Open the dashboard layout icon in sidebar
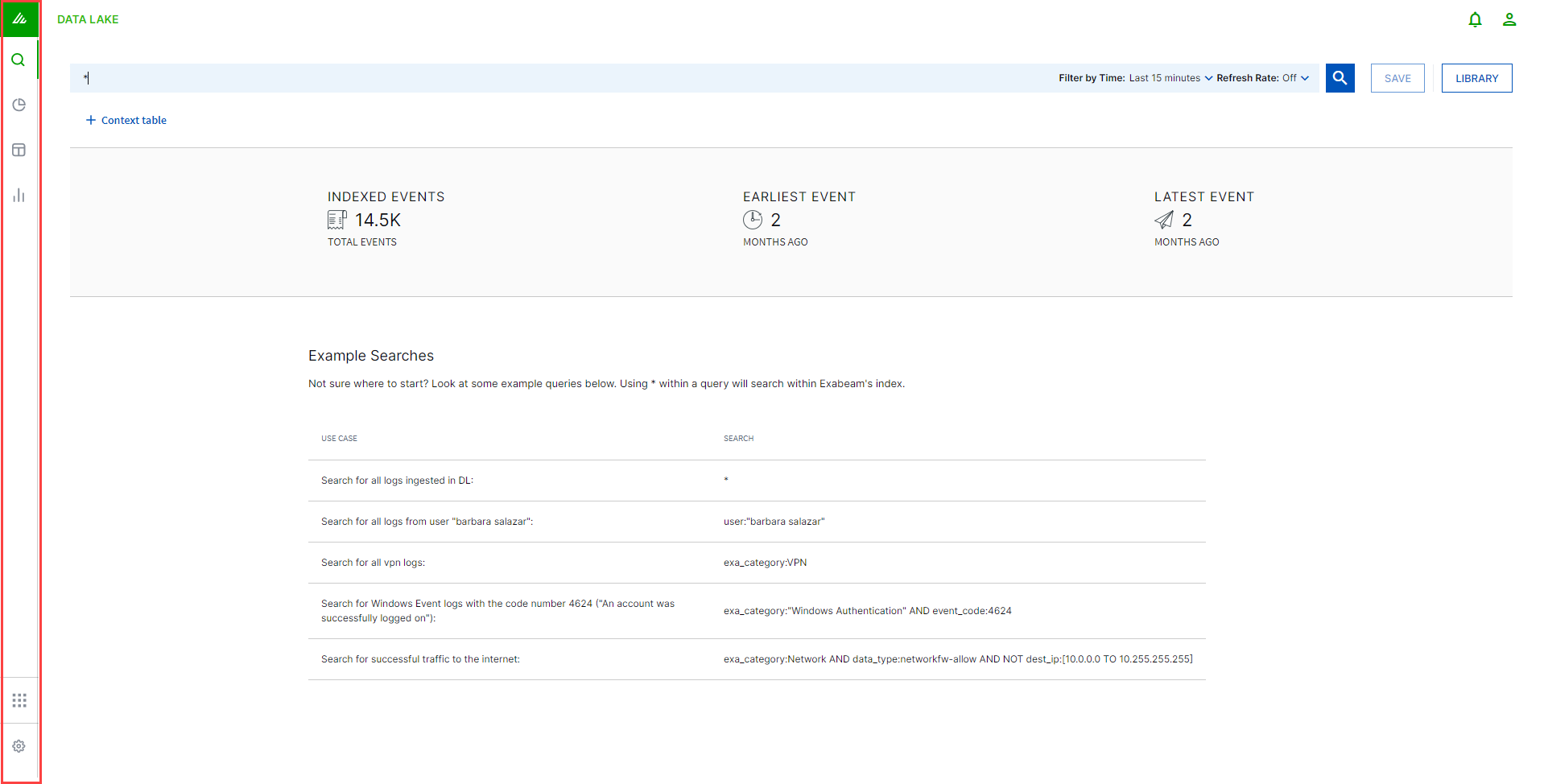The image size is (1544, 784). click(19, 151)
